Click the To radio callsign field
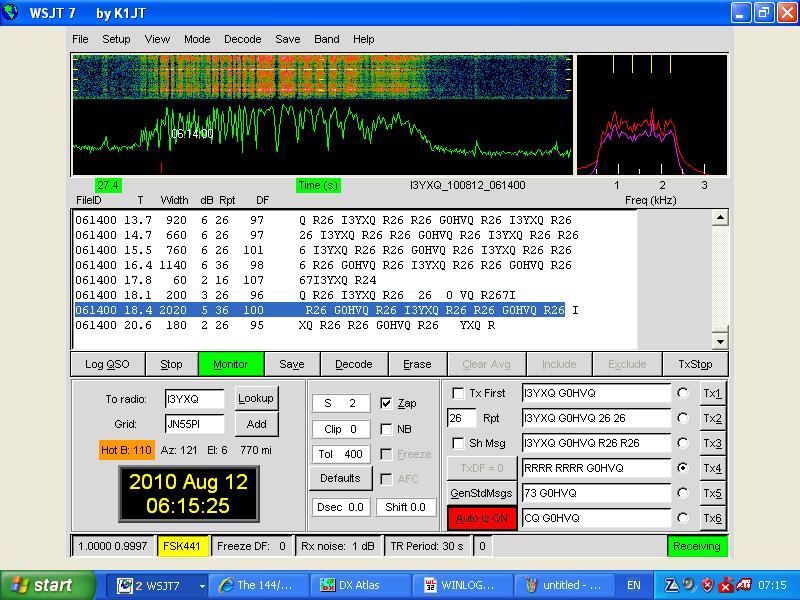Viewport: 800px width, 600px height. tap(194, 399)
